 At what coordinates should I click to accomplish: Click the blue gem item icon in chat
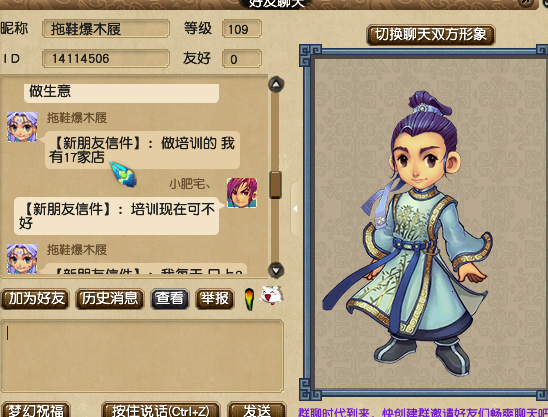pyautogui.click(x=123, y=174)
